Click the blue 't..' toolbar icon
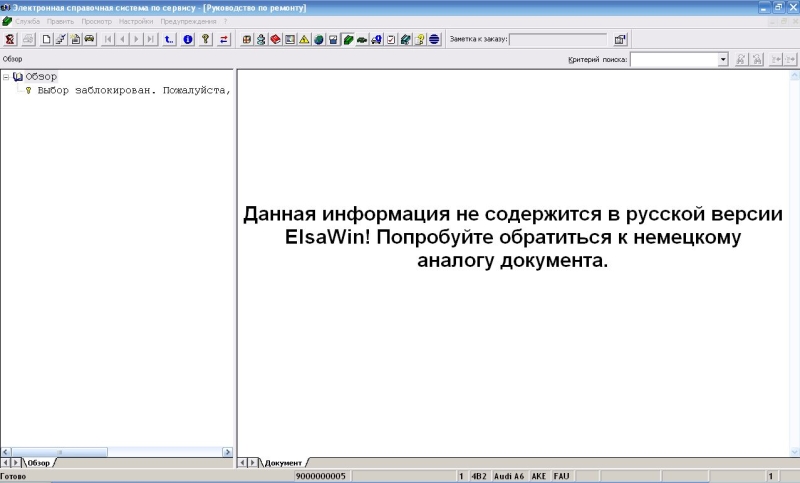 (170, 39)
